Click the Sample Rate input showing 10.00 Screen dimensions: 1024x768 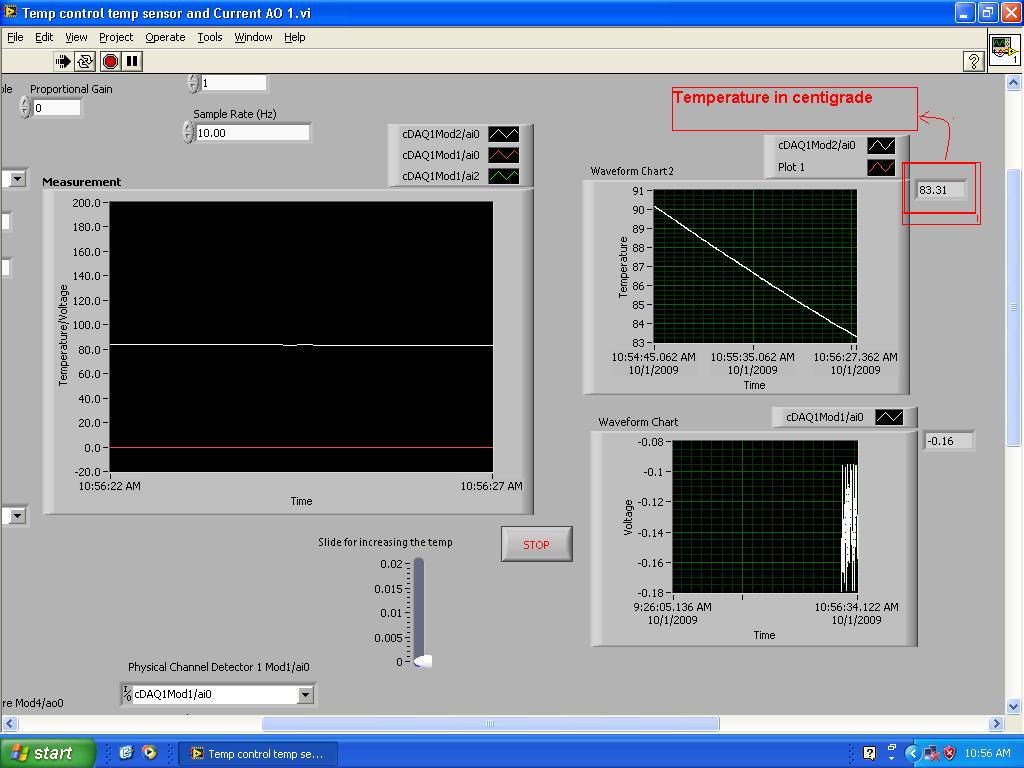pos(253,133)
